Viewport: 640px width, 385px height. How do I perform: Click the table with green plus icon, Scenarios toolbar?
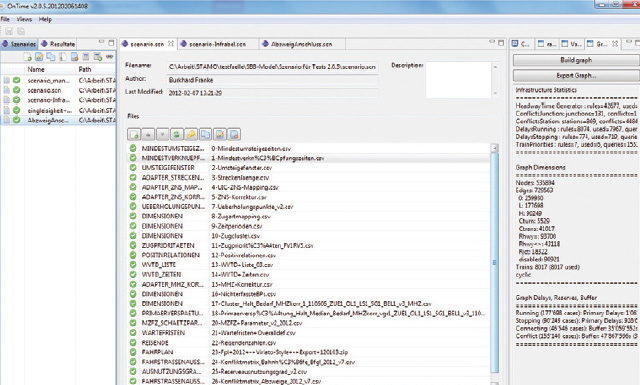[x=98, y=57]
